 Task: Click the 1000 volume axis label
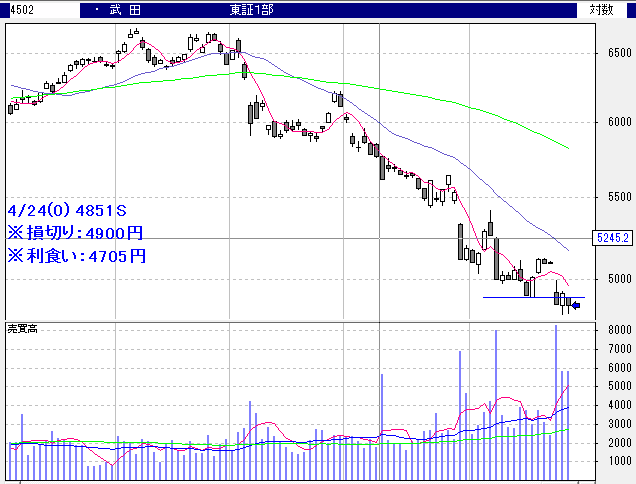coord(619,461)
